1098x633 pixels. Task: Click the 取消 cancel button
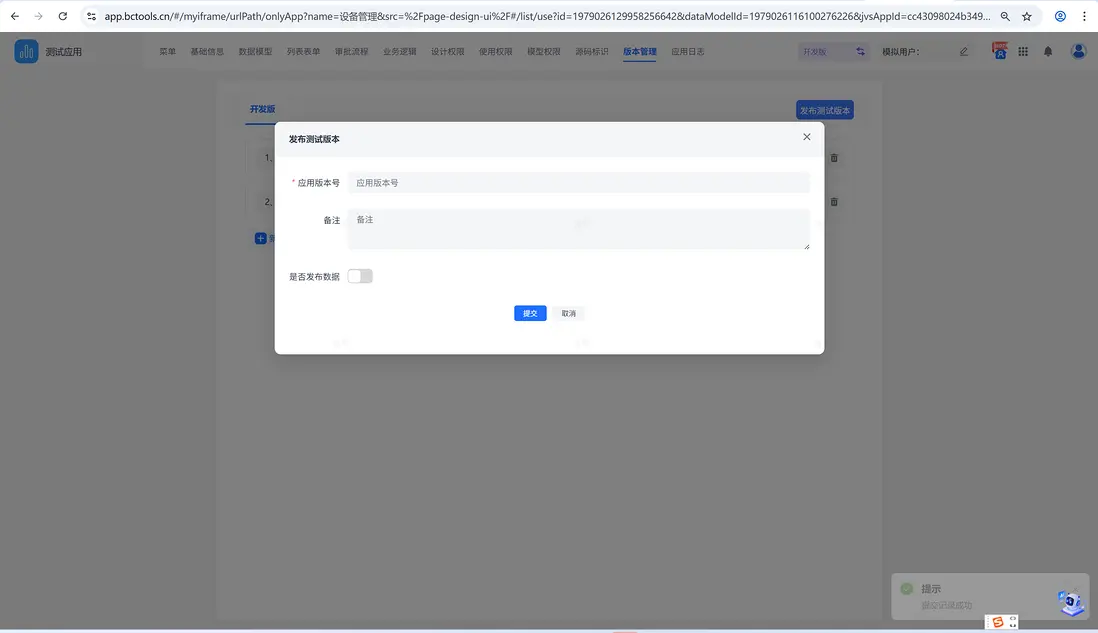coord(569,313)
